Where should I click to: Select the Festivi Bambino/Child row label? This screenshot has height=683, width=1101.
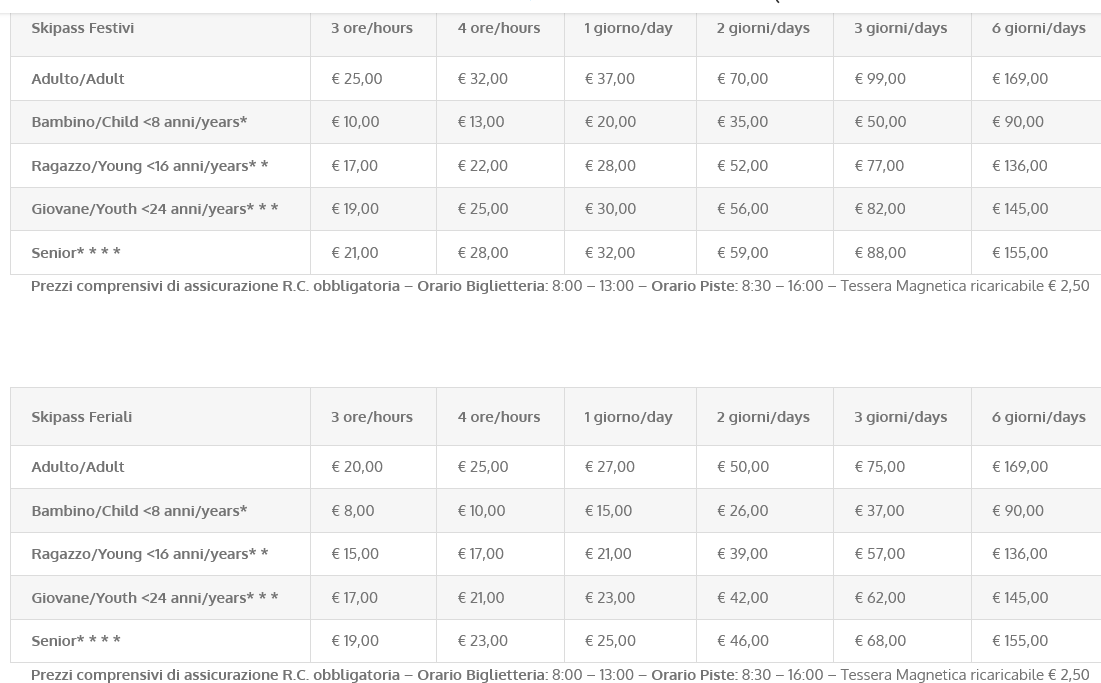click(139, 122)
